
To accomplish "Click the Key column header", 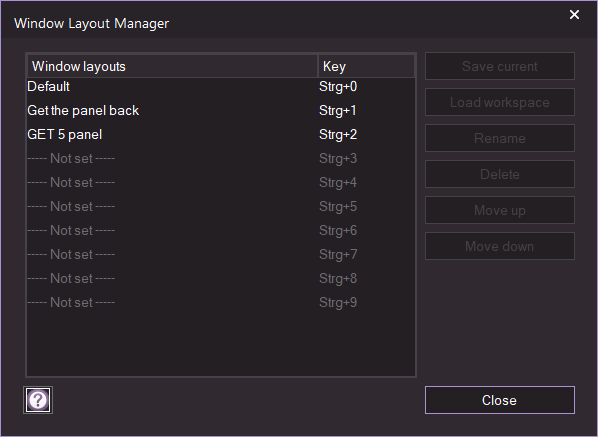I will click(x=366, y=66).
